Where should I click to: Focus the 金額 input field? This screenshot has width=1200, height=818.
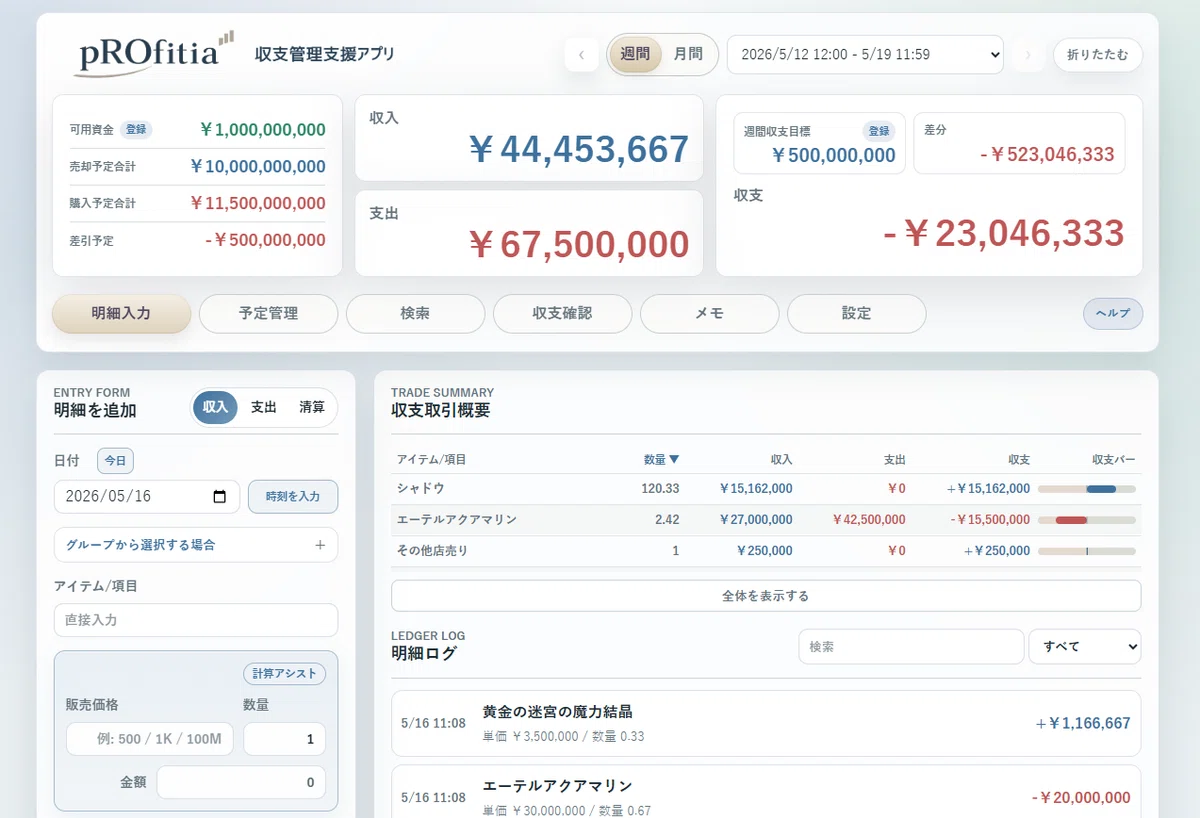pyautogui.click(x=241, y=782)
